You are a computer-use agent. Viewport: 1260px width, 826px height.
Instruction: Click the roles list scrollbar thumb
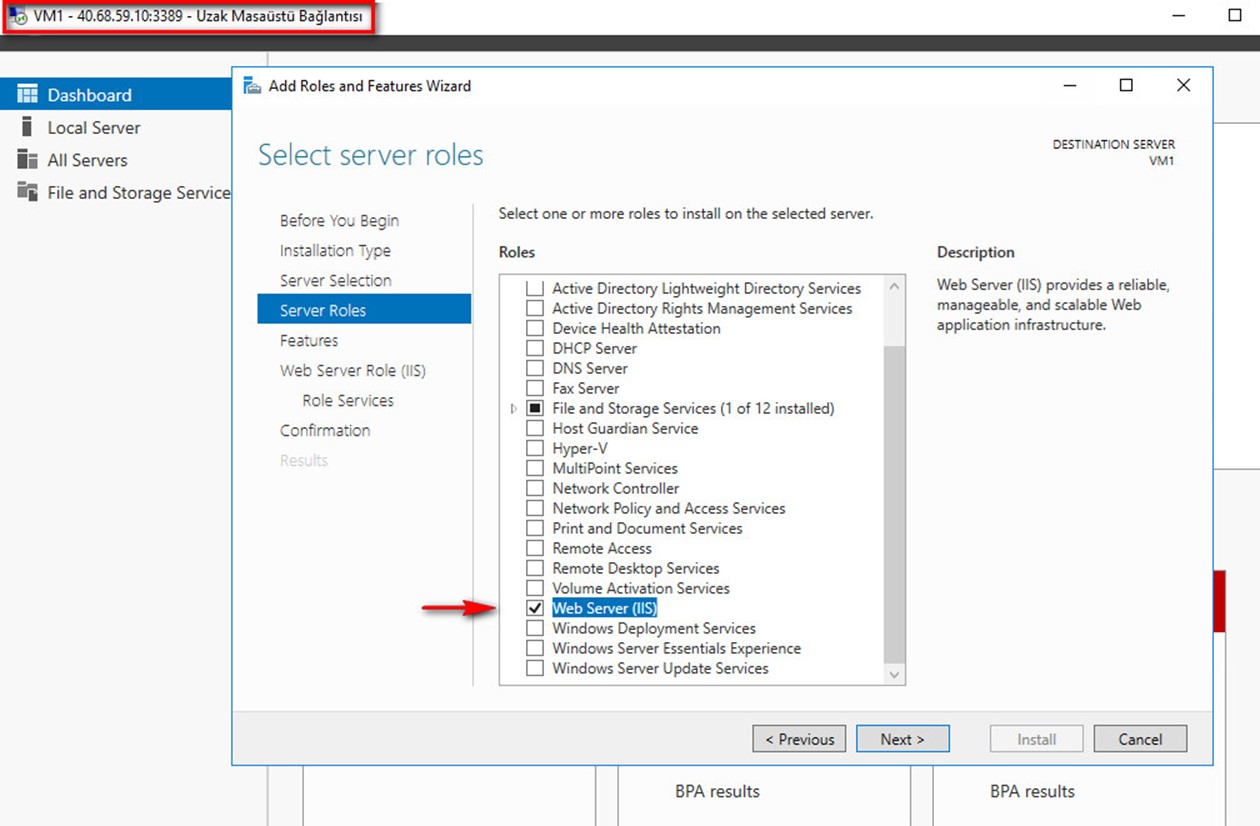pyautogui.click(x=894, y=505)
